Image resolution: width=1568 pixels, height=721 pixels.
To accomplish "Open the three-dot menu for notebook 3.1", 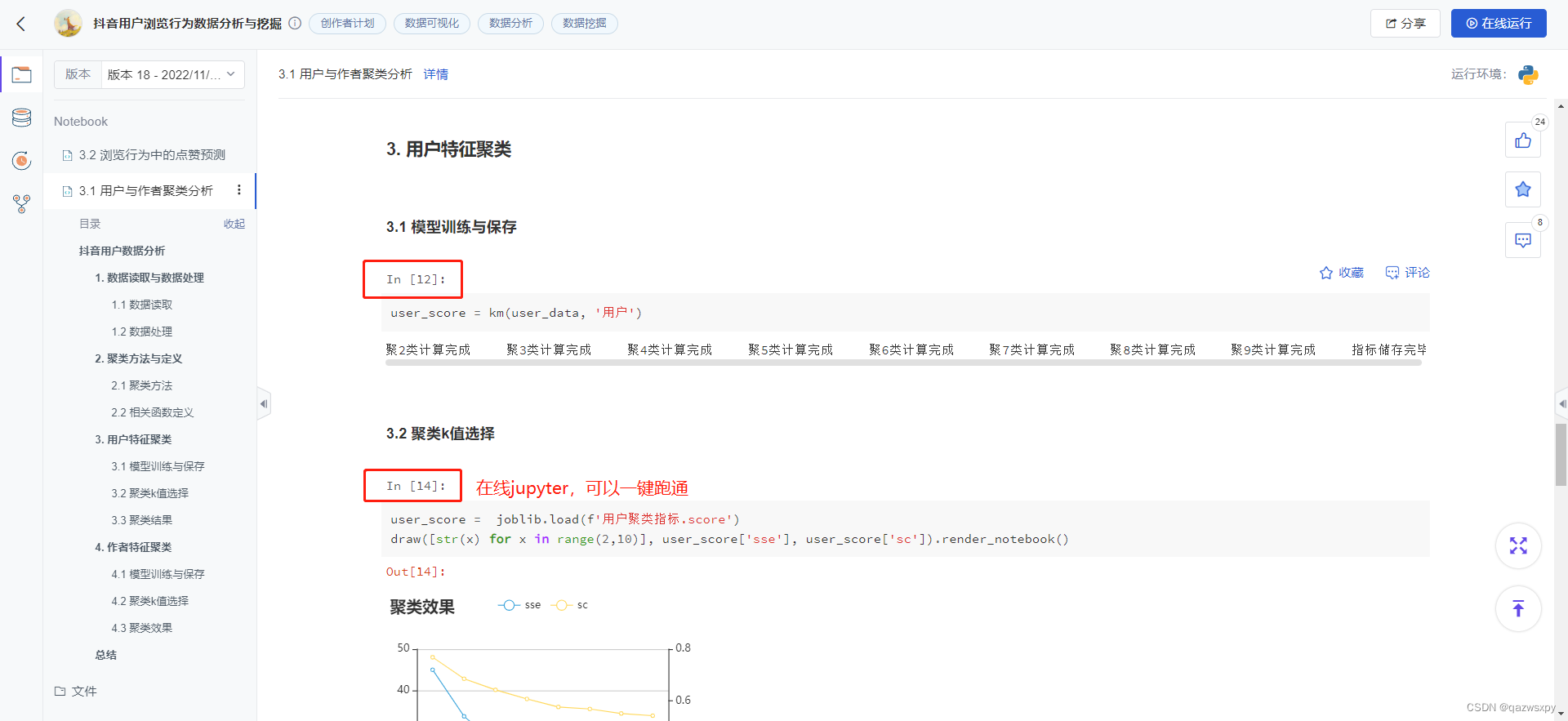I will [238, 190].
